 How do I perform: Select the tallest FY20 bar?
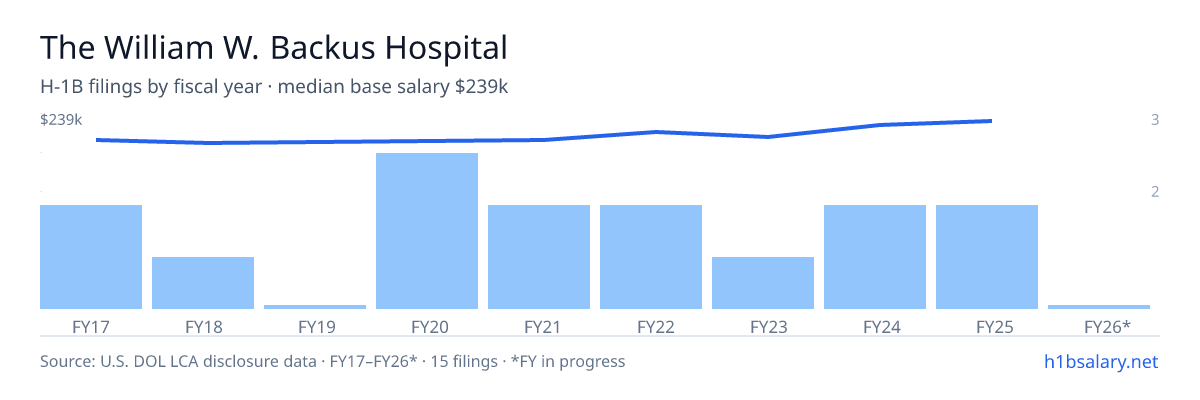[427, 231]
